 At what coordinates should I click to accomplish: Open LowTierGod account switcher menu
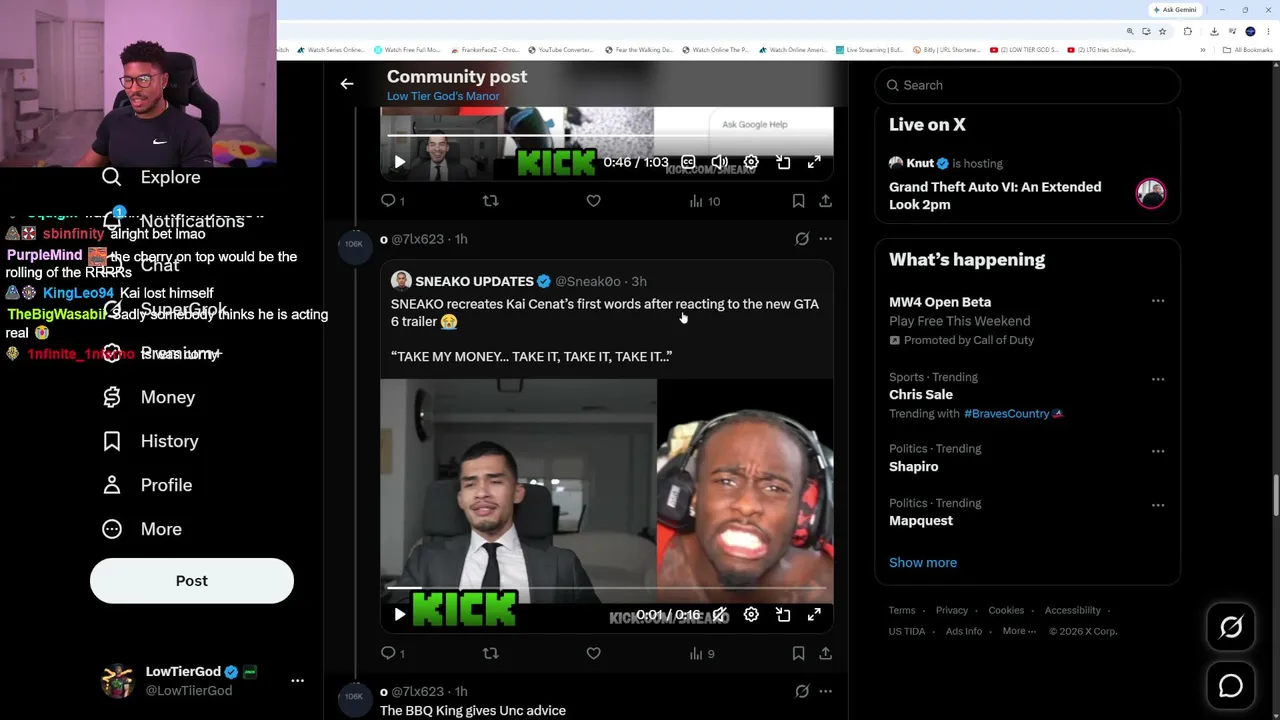tap(297, 680)
